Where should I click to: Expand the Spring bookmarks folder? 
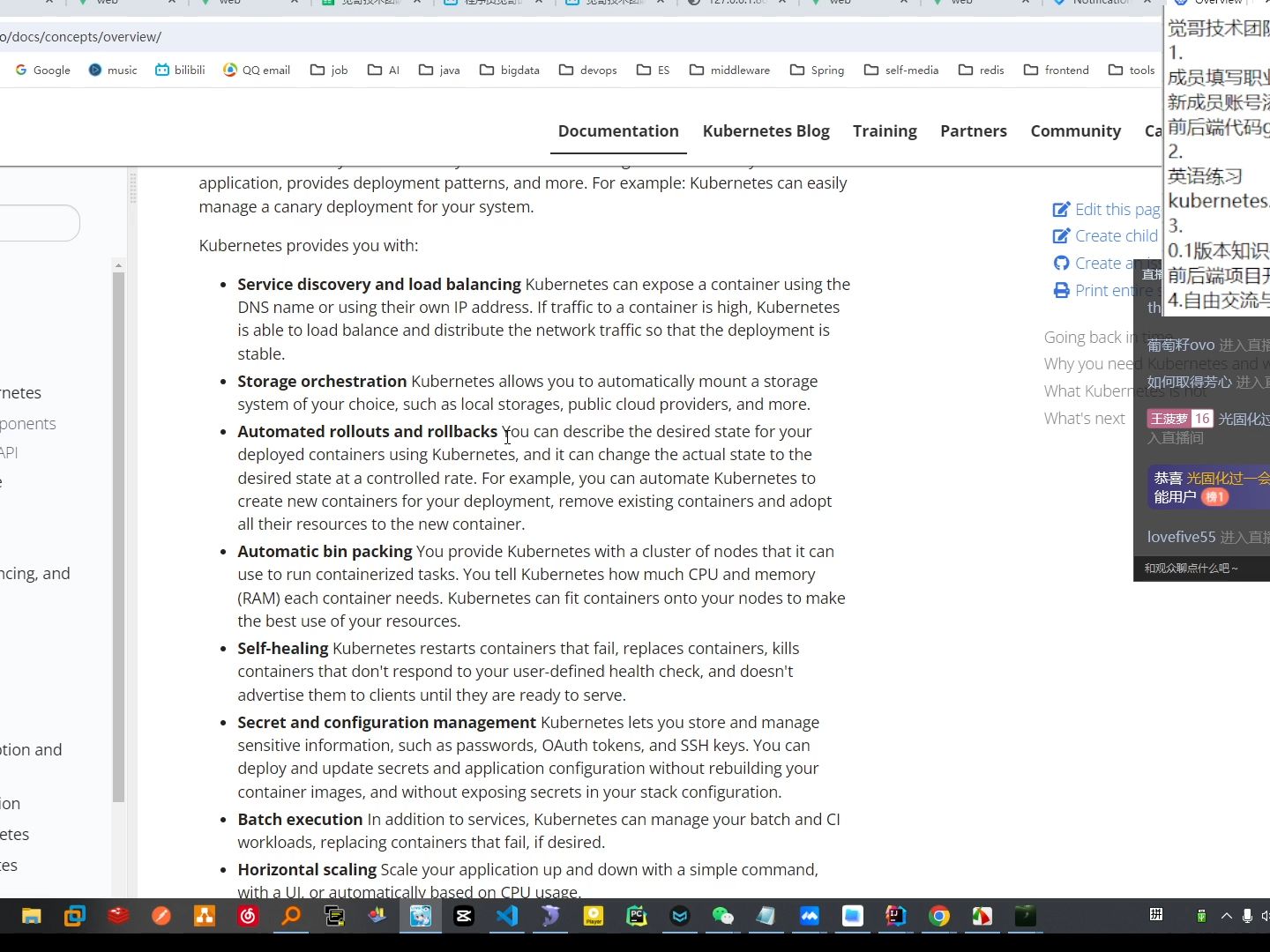[x=818, y=70]
